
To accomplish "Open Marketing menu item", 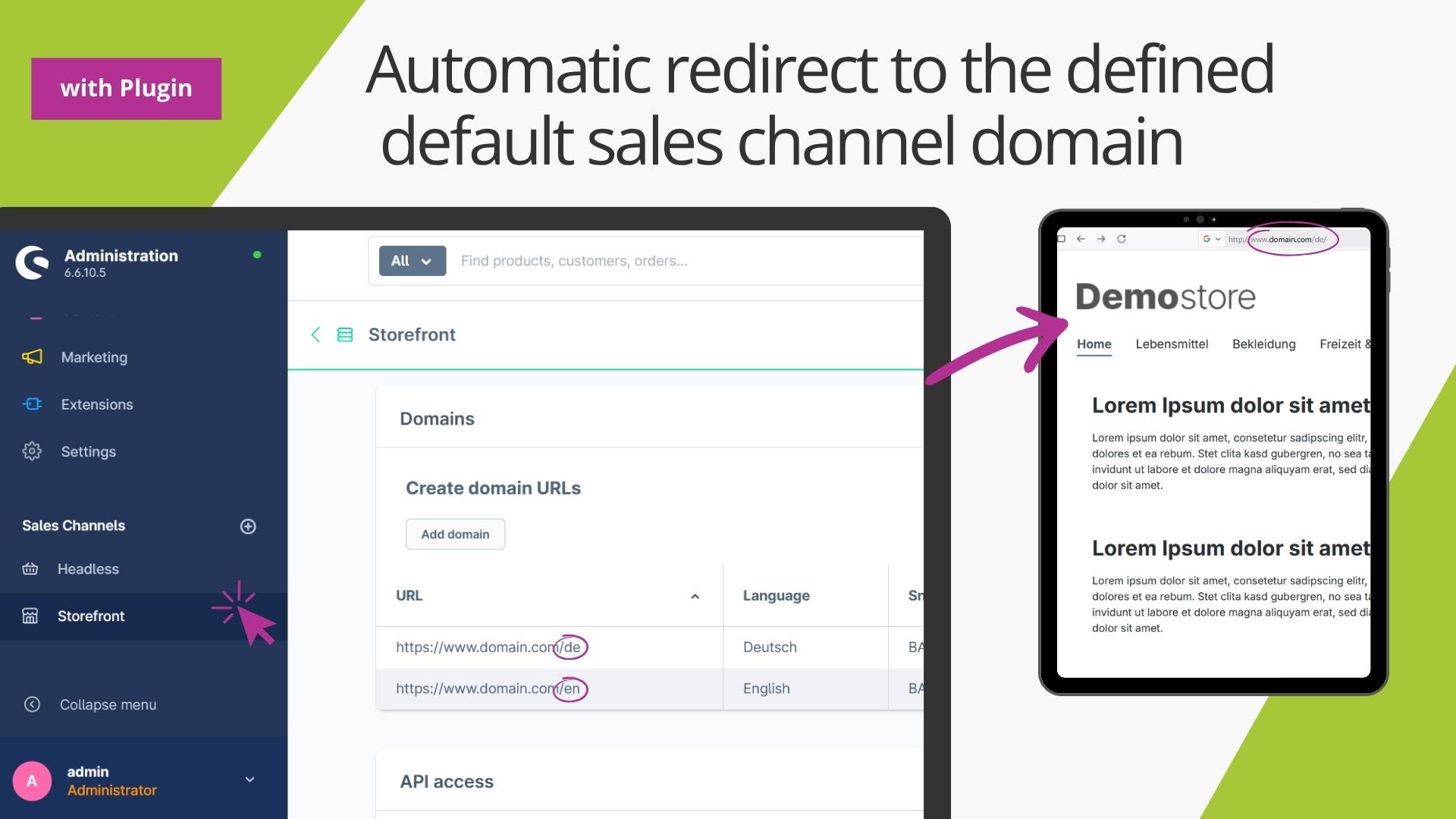I will pyautogui.click(x=94, y=357).
